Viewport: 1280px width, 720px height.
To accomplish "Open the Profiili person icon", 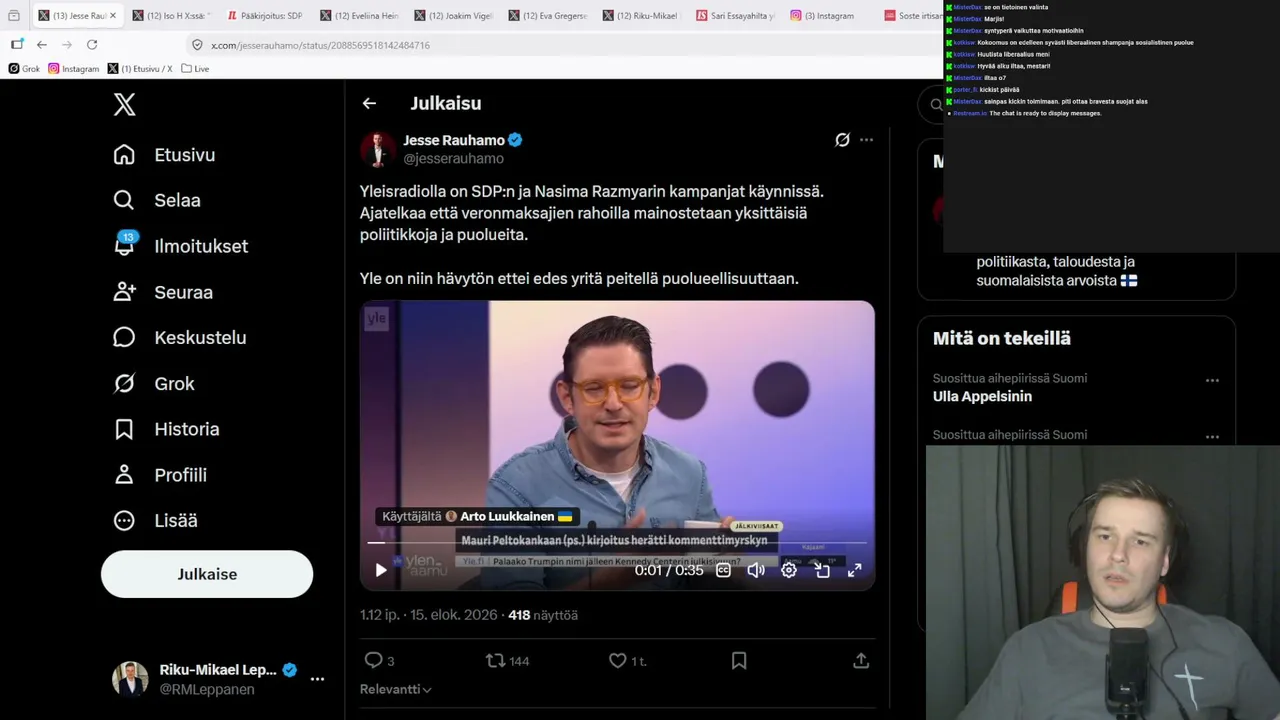I will [x=124, y=475].
